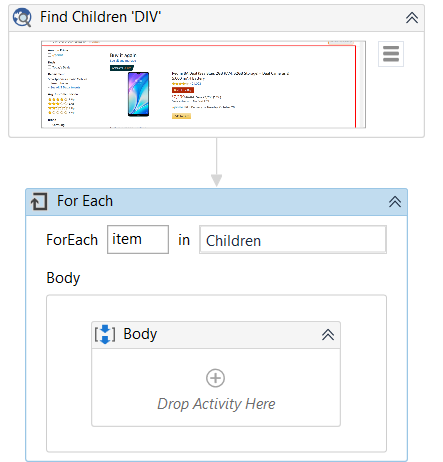Open the selector options hamburger menu
This screenshot has height=462, width=443.
pyautogui.click(x=391, y=54)
